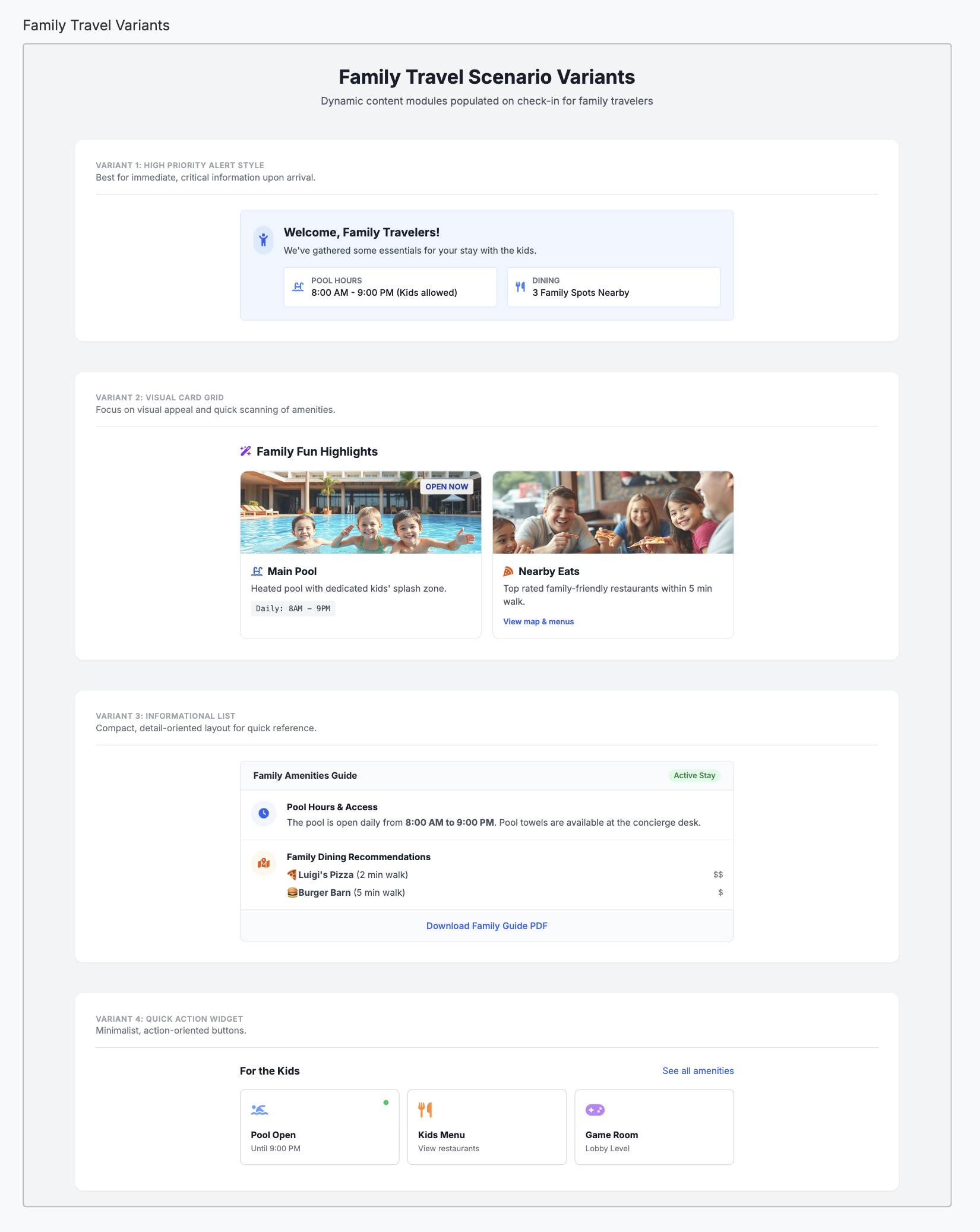This screenshot has height=1232, width=980.
Task: Click the Daily: 8AM – 9PM hours tag
Action: tap(293, 609)
